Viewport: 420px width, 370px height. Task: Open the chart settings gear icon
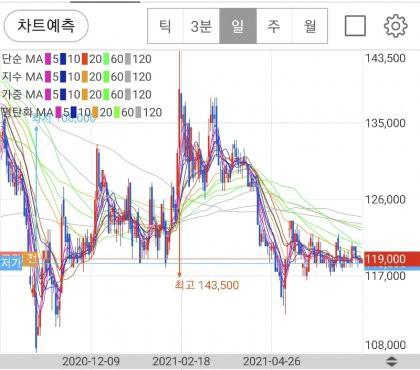pos(396,26)
